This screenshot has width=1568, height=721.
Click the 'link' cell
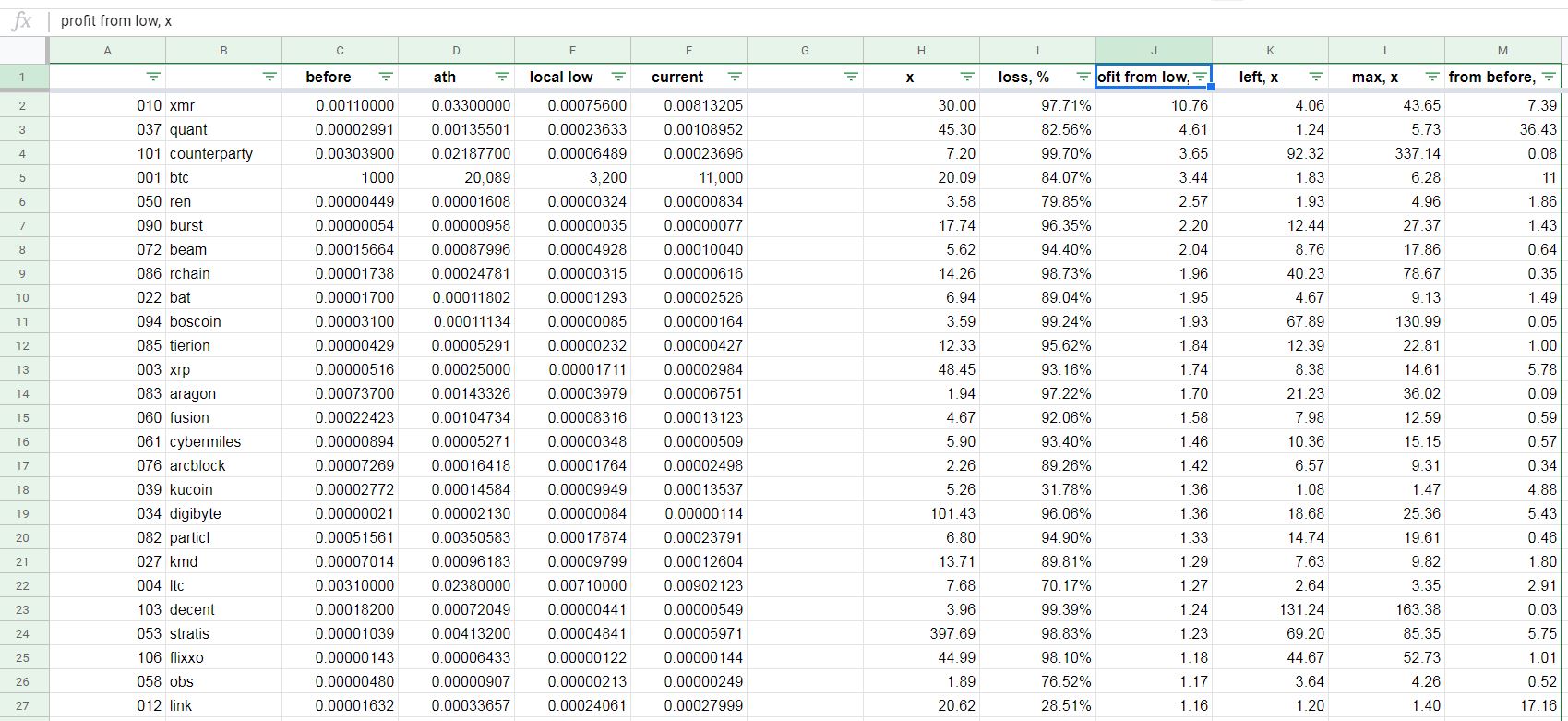click(x=223, y=705)
